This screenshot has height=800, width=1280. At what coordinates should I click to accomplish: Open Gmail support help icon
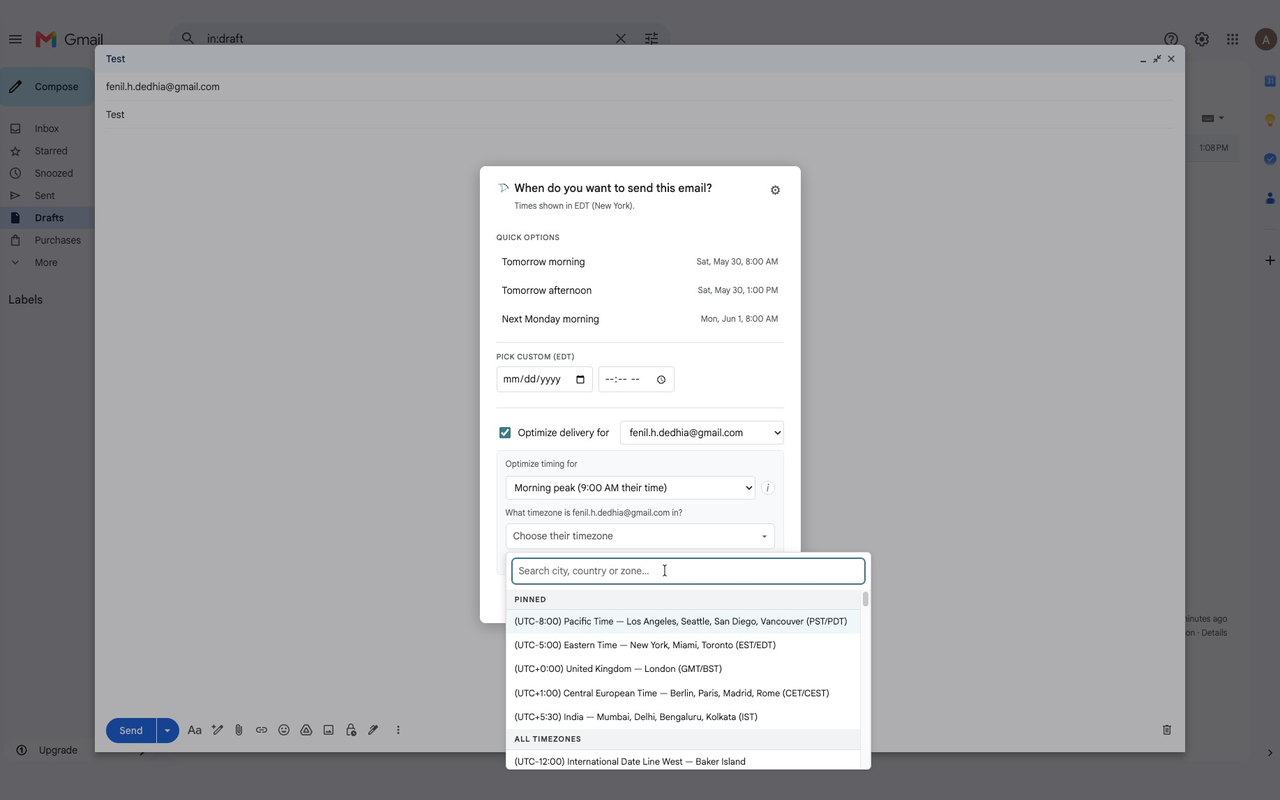click(1171, 39)
